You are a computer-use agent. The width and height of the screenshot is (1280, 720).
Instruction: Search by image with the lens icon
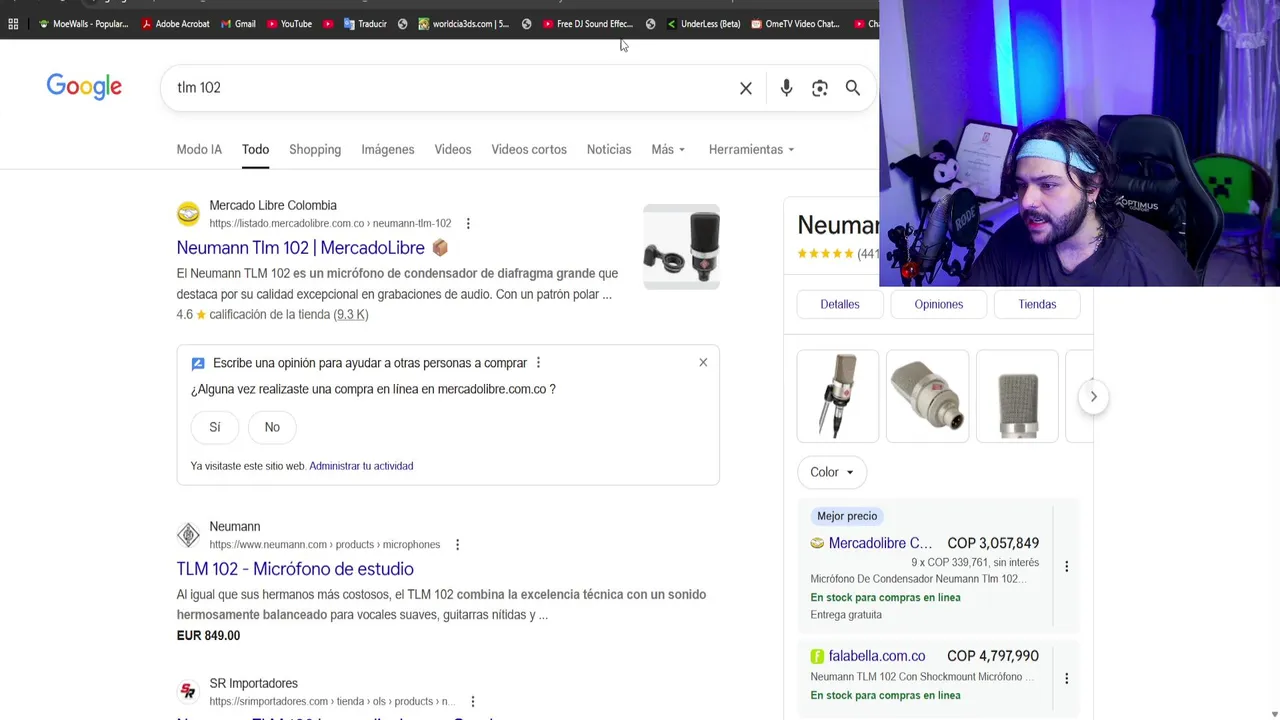[x=820, y=88]
